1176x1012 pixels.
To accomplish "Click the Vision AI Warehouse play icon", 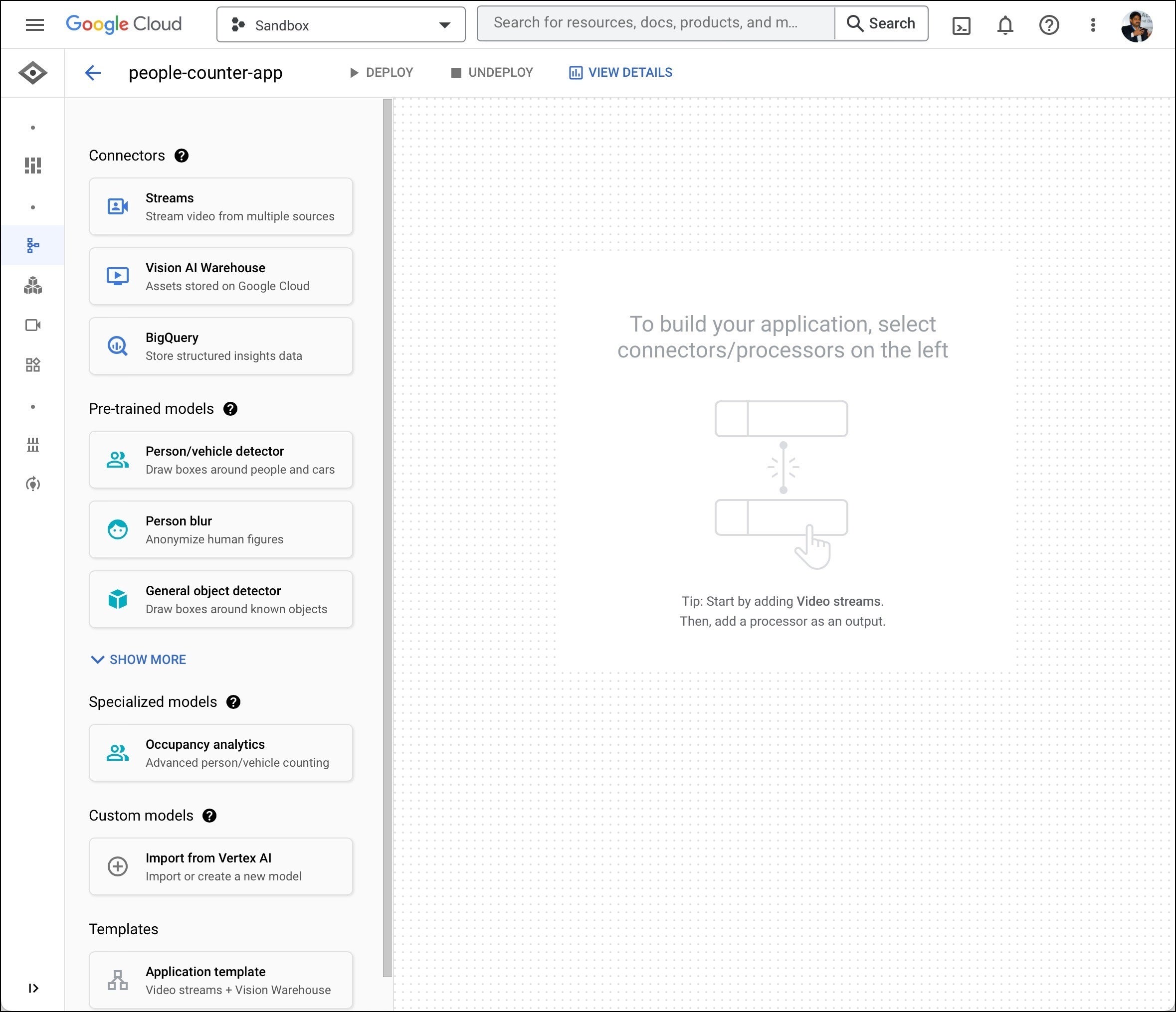I will (118, 276).
